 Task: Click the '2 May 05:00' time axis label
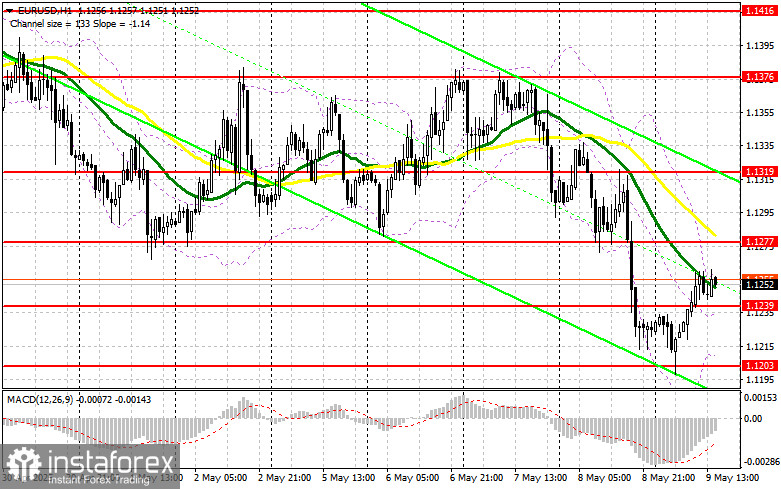point(220,478)
